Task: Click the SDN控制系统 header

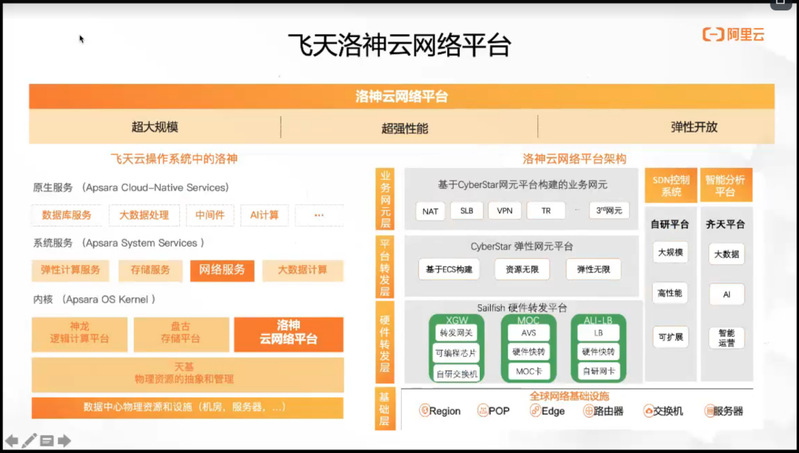Action: click(x=671, y=185)
